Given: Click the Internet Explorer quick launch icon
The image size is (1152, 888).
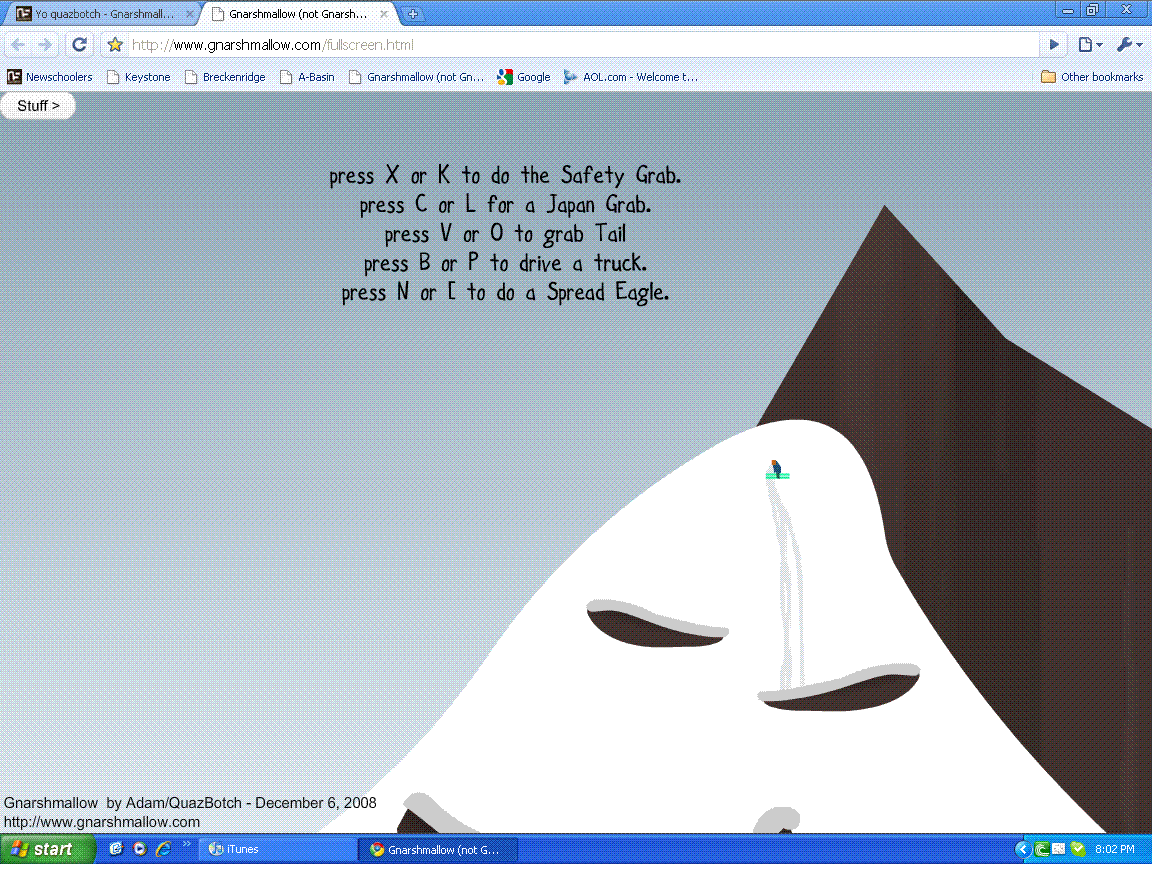Looking at the screenshot, I should click(163, 849).
